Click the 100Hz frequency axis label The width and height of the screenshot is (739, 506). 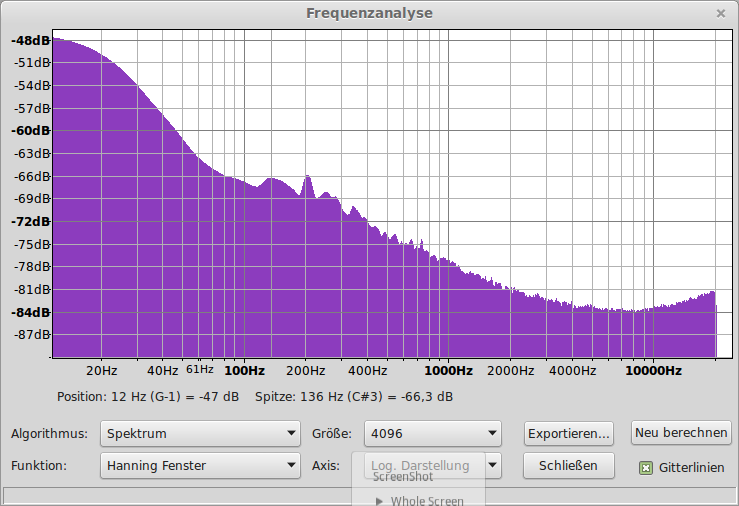tap(244, 371)
